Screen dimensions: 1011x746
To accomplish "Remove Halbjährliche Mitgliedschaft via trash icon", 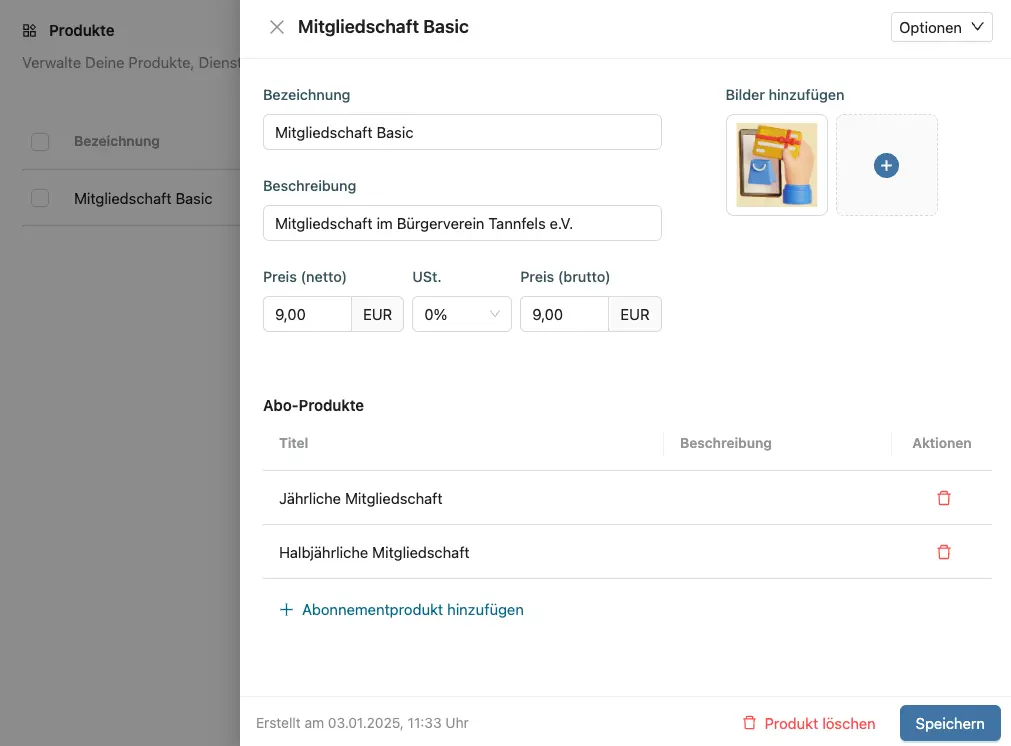I will pos(943,551).
